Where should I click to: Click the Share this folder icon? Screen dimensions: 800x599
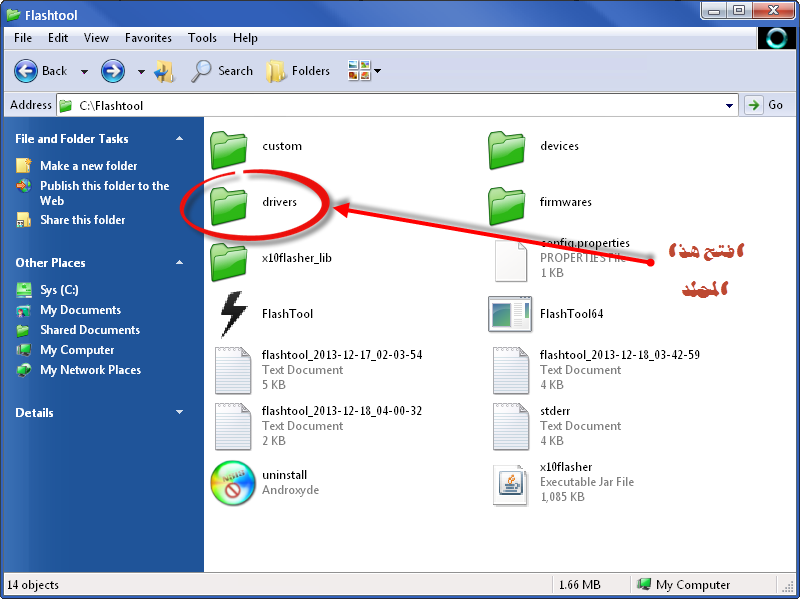click(x=23, y=219)
